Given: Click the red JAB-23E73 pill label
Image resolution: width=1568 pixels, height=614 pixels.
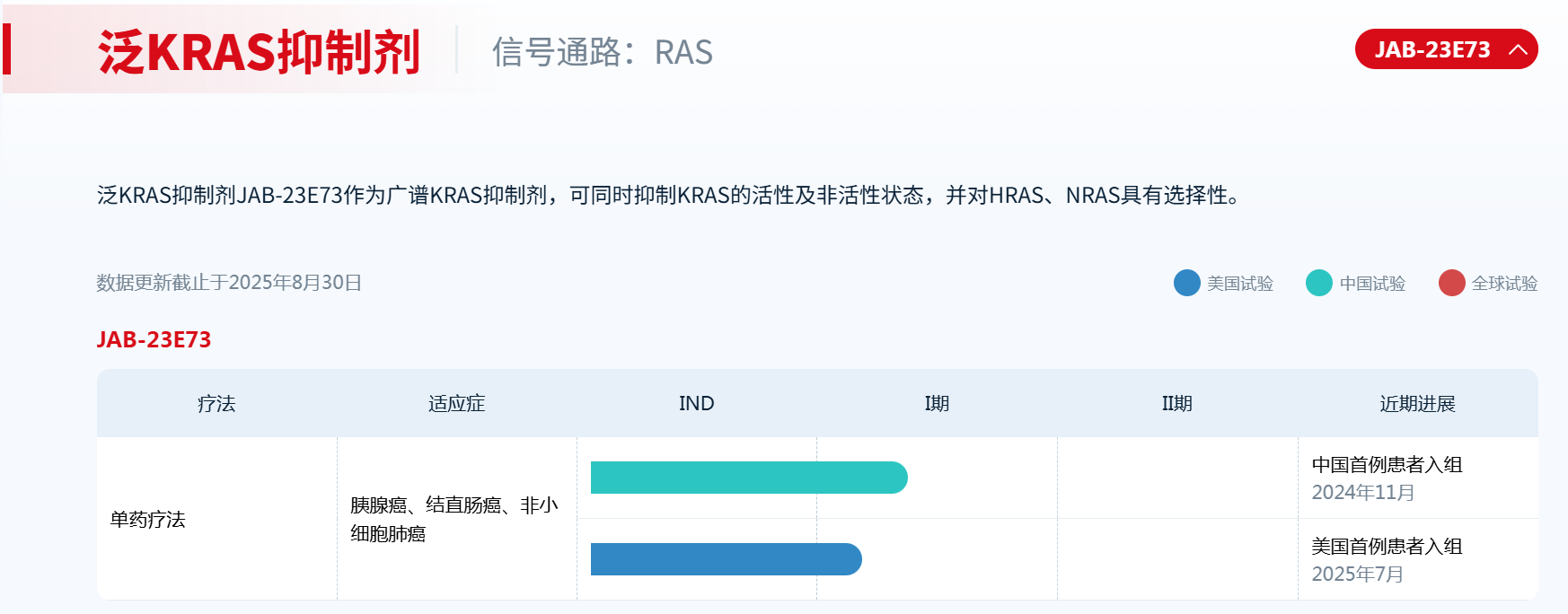Looking at the screenshot, I should pos(1431,49).
